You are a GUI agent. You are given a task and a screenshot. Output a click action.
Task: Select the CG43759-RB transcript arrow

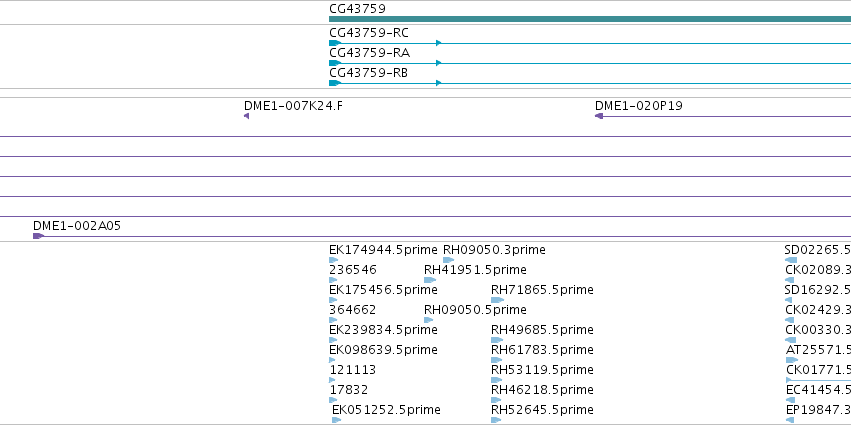pos(590,83)
